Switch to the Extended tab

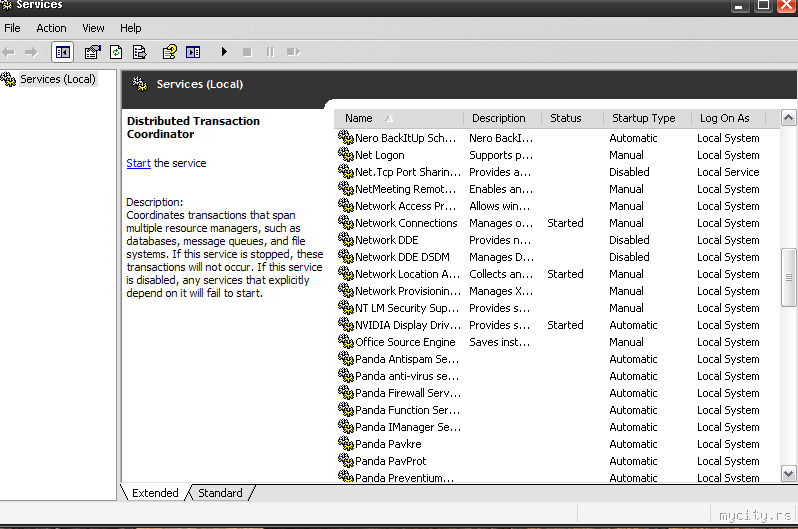[155, 493]
